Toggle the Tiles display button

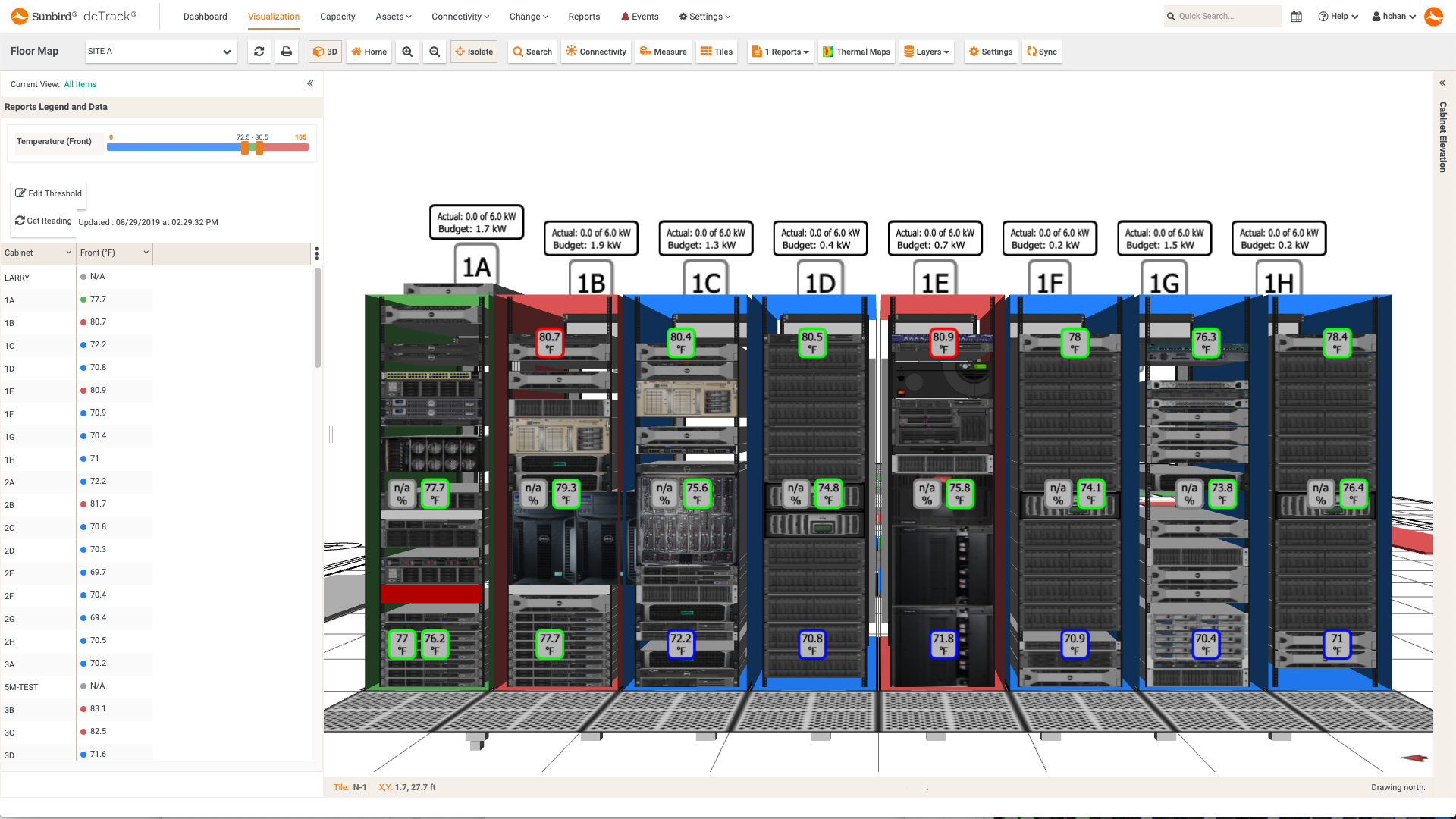click(x=716, y=52)
